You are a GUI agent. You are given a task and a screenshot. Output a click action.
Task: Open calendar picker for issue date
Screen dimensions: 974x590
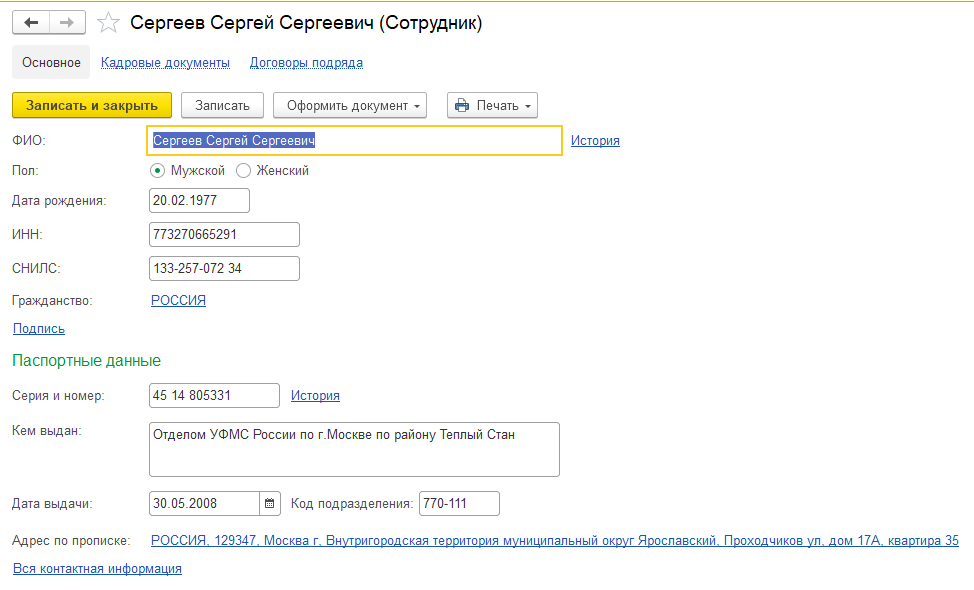[x=270, y=503]
